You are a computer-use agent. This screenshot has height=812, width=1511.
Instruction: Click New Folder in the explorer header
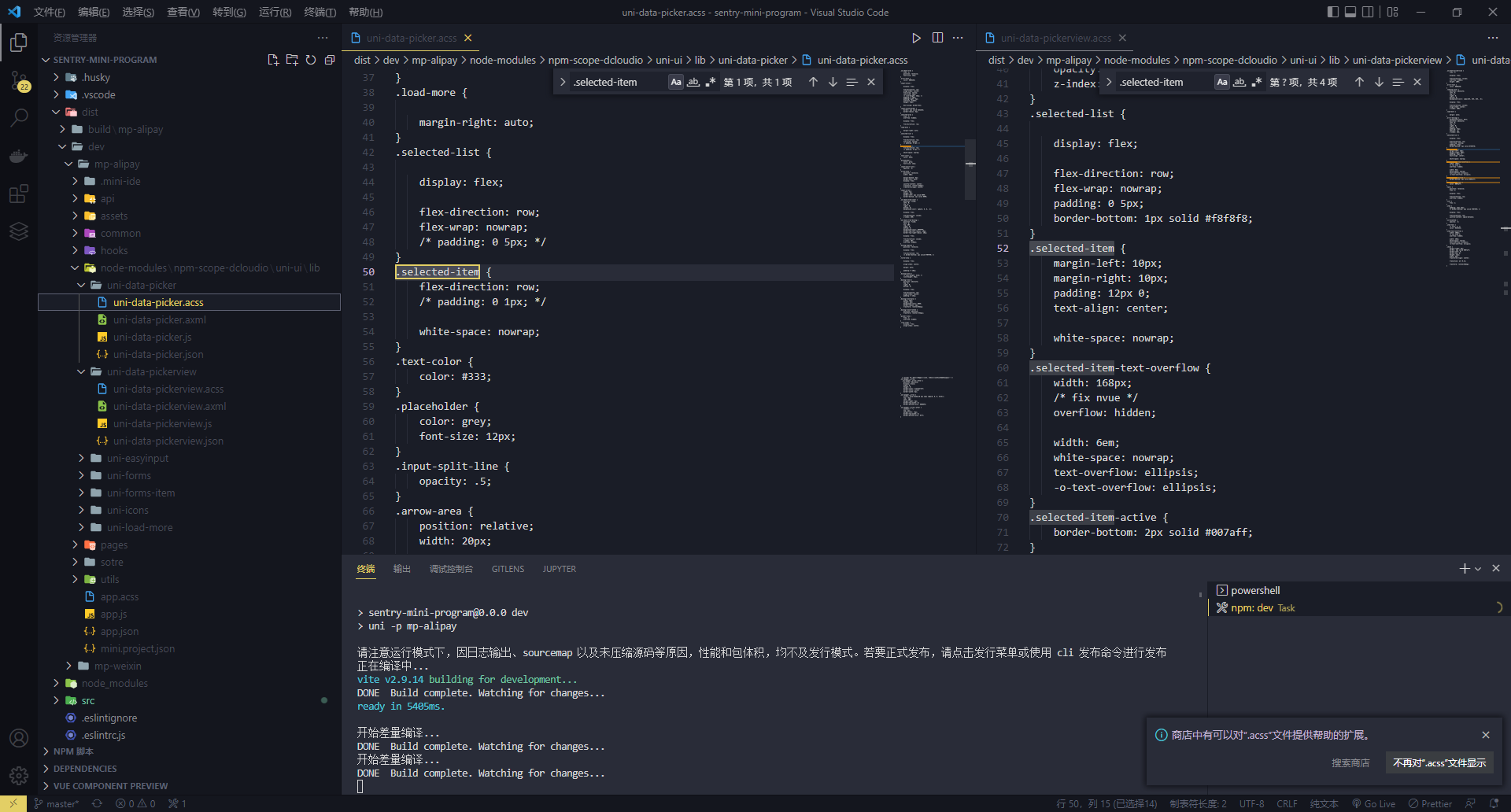[292, 60]
